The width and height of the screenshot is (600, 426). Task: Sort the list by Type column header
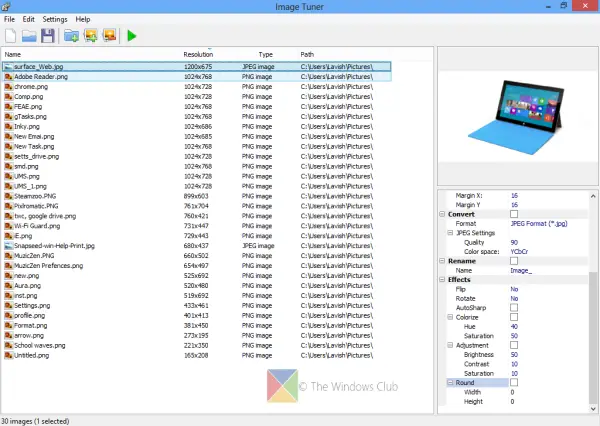click(266, 54)
